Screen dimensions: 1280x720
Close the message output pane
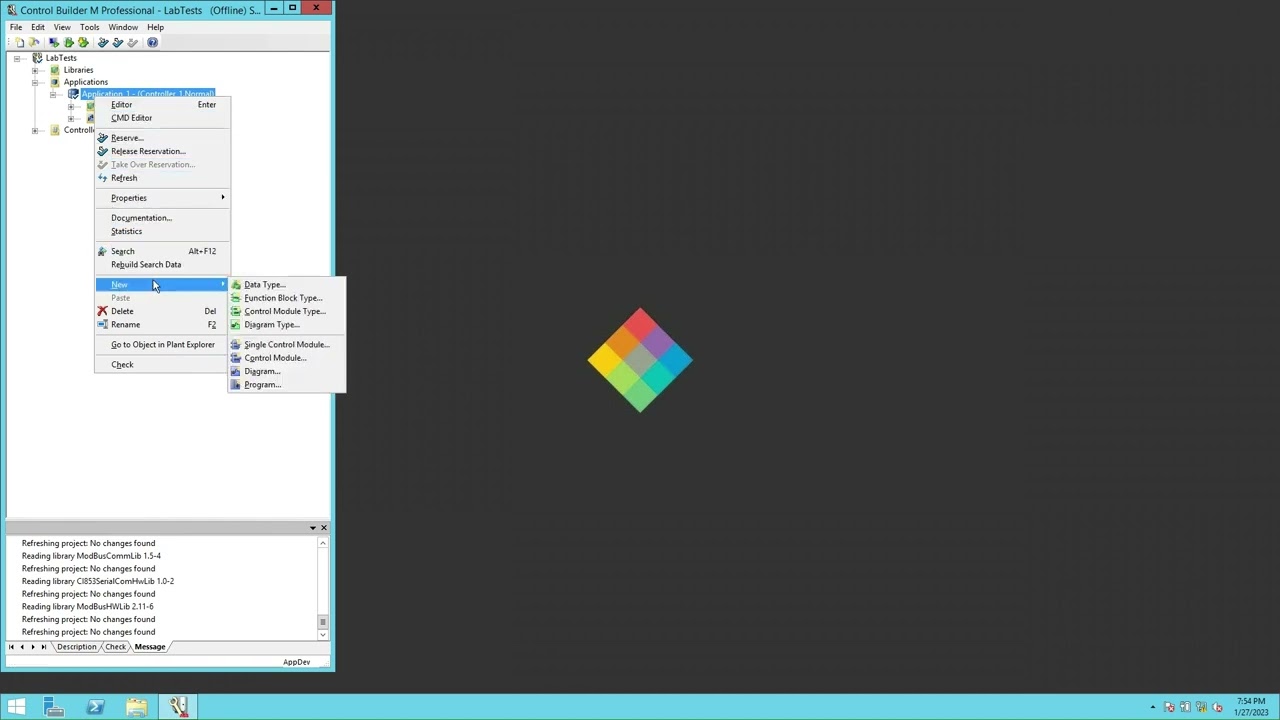pyautogui.click(x=323, y=527)
